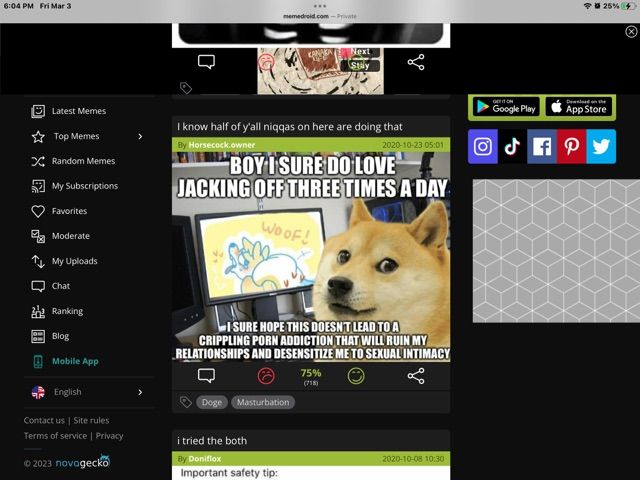This screenshot has width=640, height=480.
Task: Open the Horsecock.owner user profile link
Action: click(x=222, y=145)
